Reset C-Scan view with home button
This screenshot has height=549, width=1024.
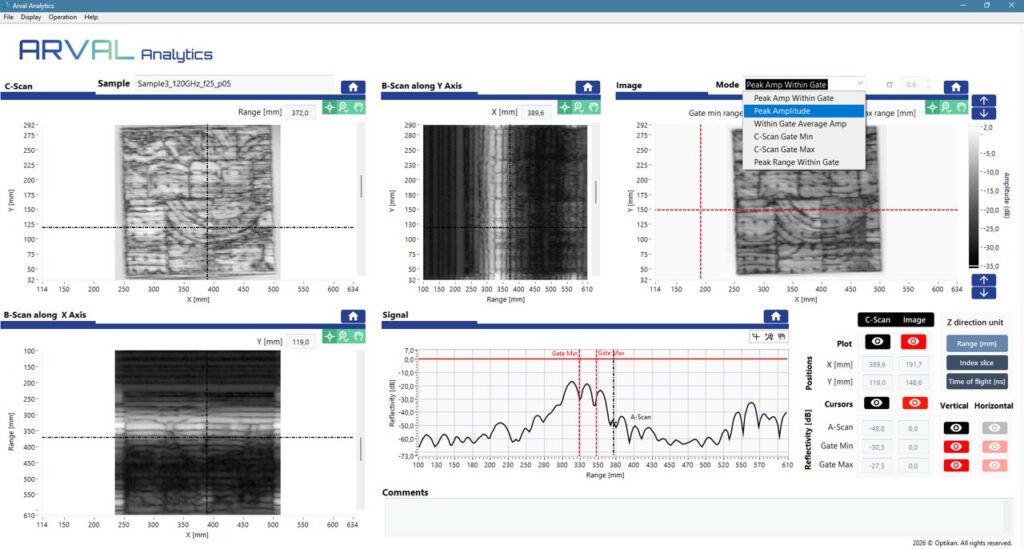pos(353,87)
